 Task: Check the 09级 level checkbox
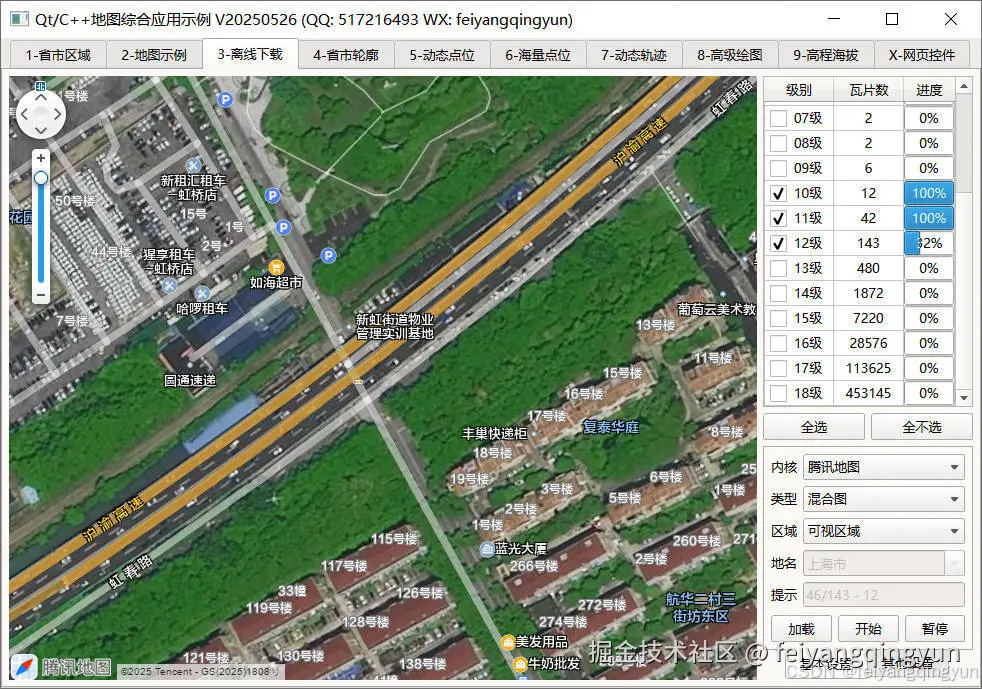[x=778, y=168]
